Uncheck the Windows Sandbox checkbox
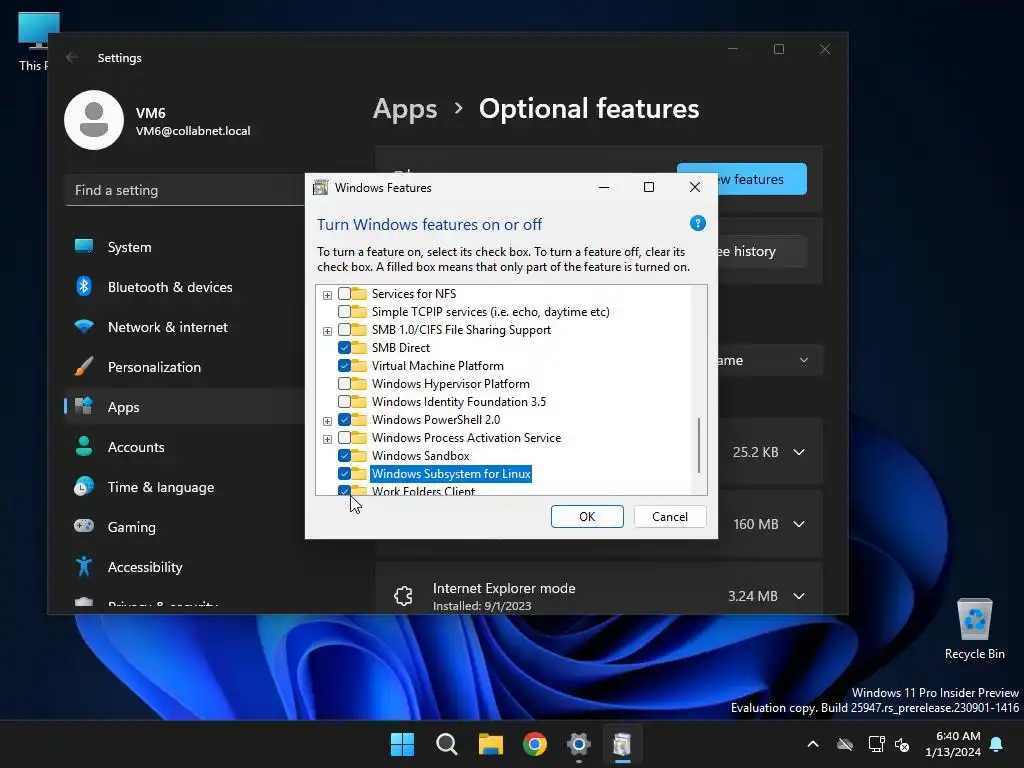The height and width of the screenshot is (768, 1024). tap(344, 455)
